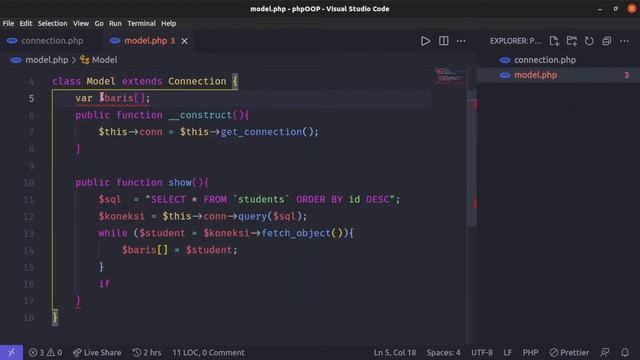Open the editor More Actions ellipsis
Viewport: 640px width, 360px height.
click(461, 41)
